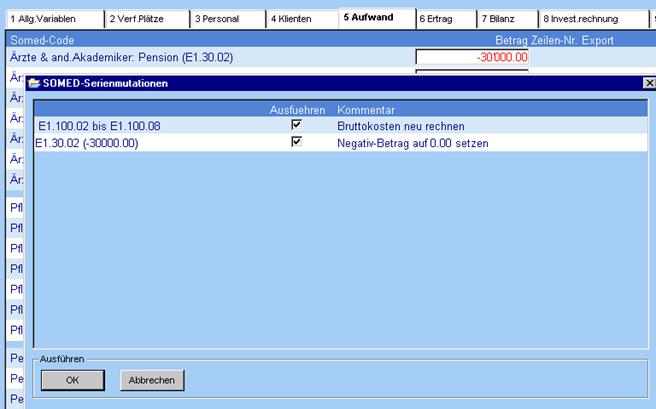Image resolution: width=656 pixels, height=409 pixels.
Task: Click the SOMED-Serienmutationen dialog title icon
Action: pos(32,83)
